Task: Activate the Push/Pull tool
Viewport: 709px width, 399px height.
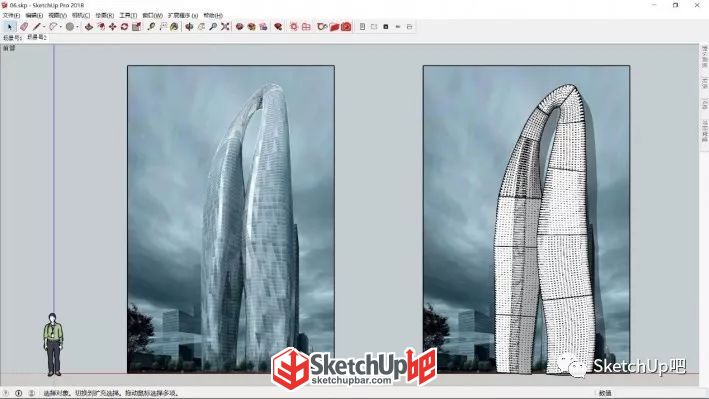Action: [x=89, y=27]
